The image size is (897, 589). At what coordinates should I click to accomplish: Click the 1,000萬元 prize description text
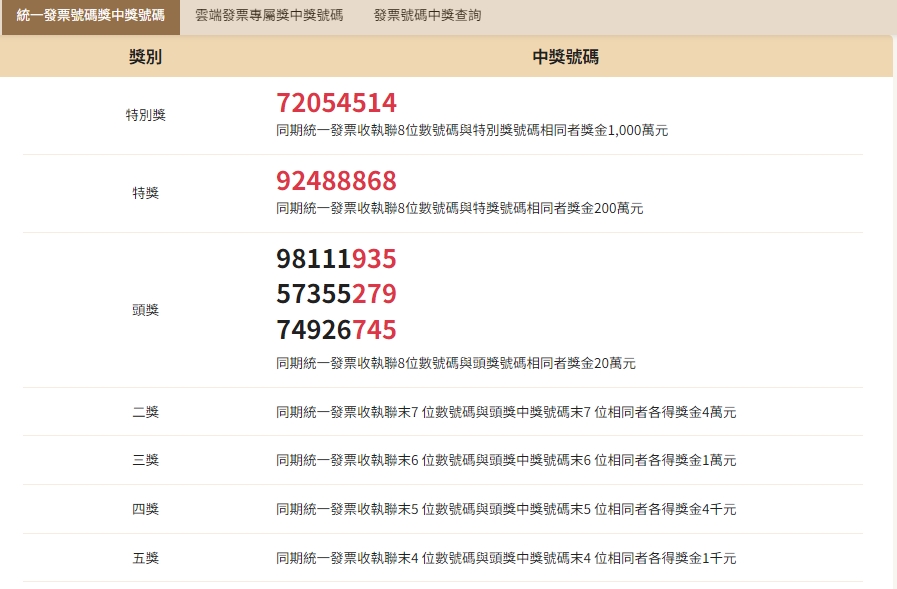coord(472,130)
